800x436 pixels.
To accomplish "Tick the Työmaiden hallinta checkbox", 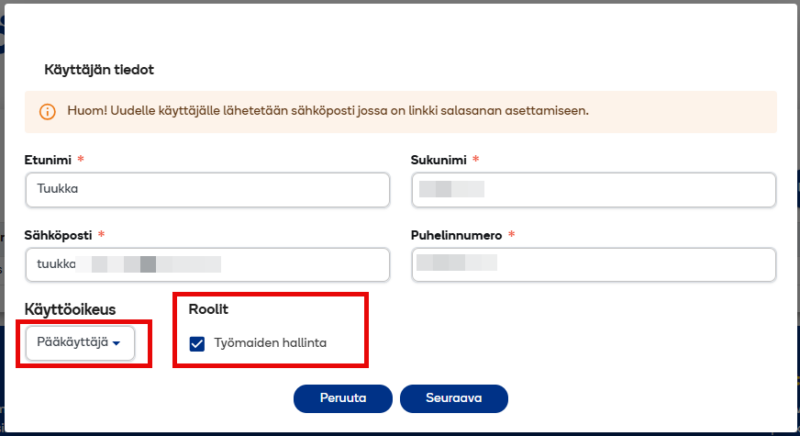I will [x=197, y=344].
